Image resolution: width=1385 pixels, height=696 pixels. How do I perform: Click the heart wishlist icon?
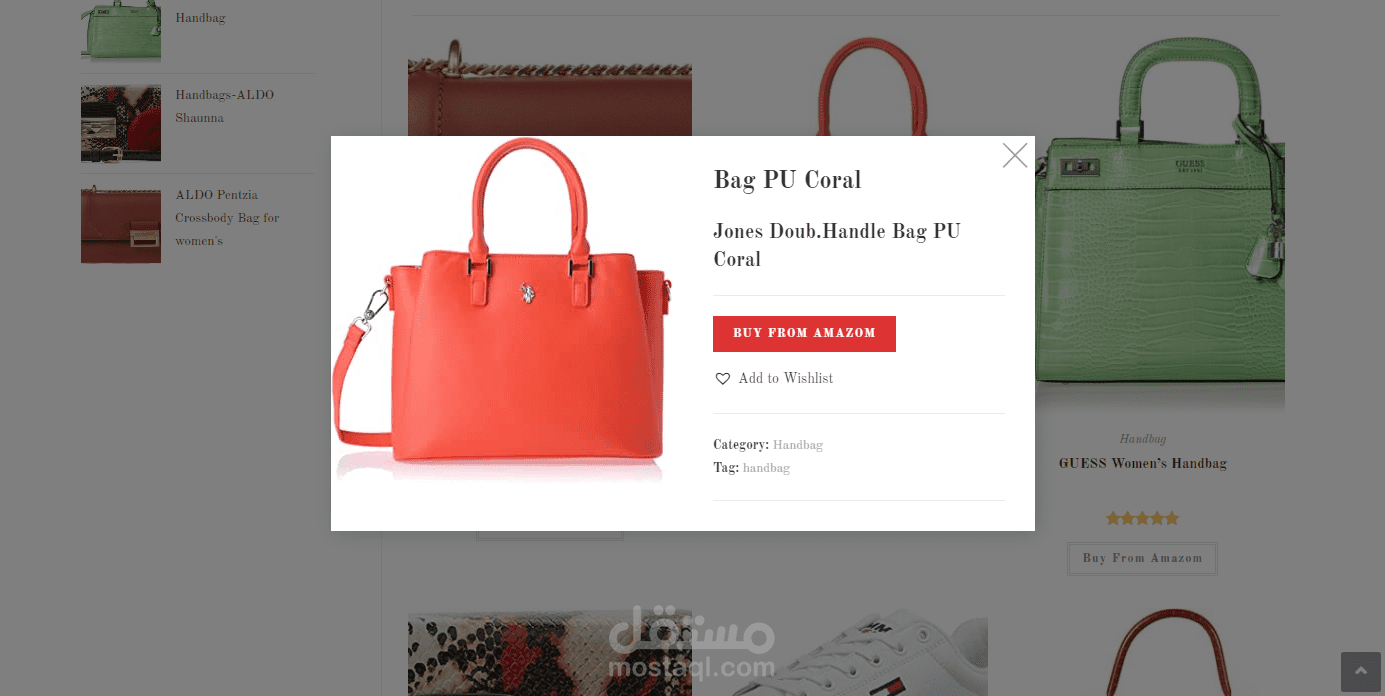(x=723, y=379)
